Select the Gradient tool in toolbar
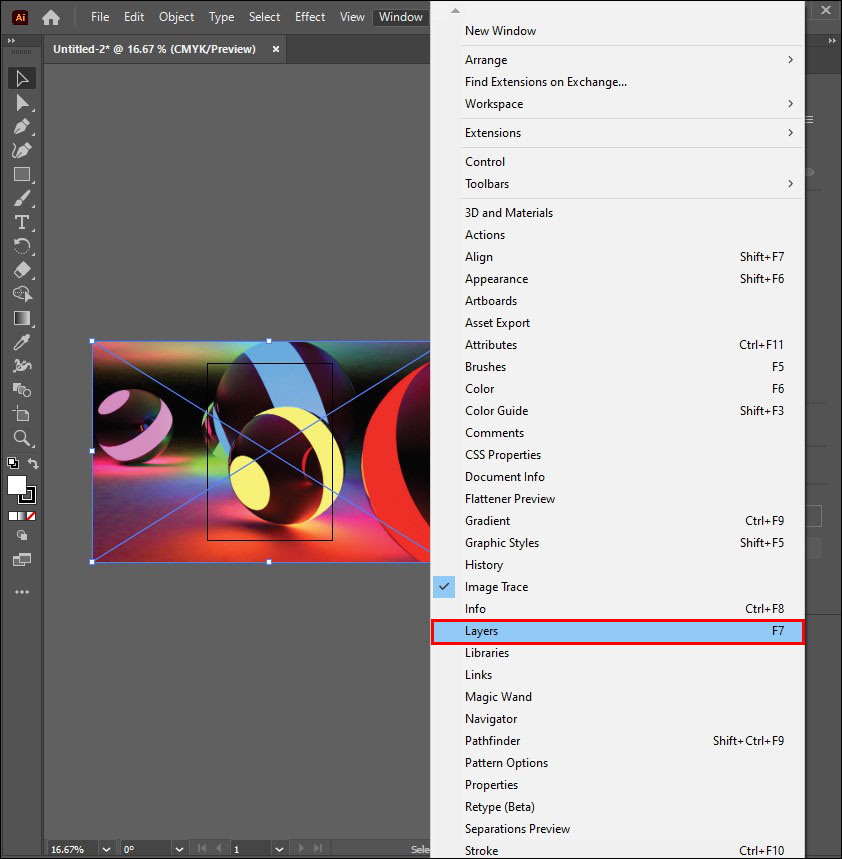Viewport: 842px width, 859px height. 21,318
